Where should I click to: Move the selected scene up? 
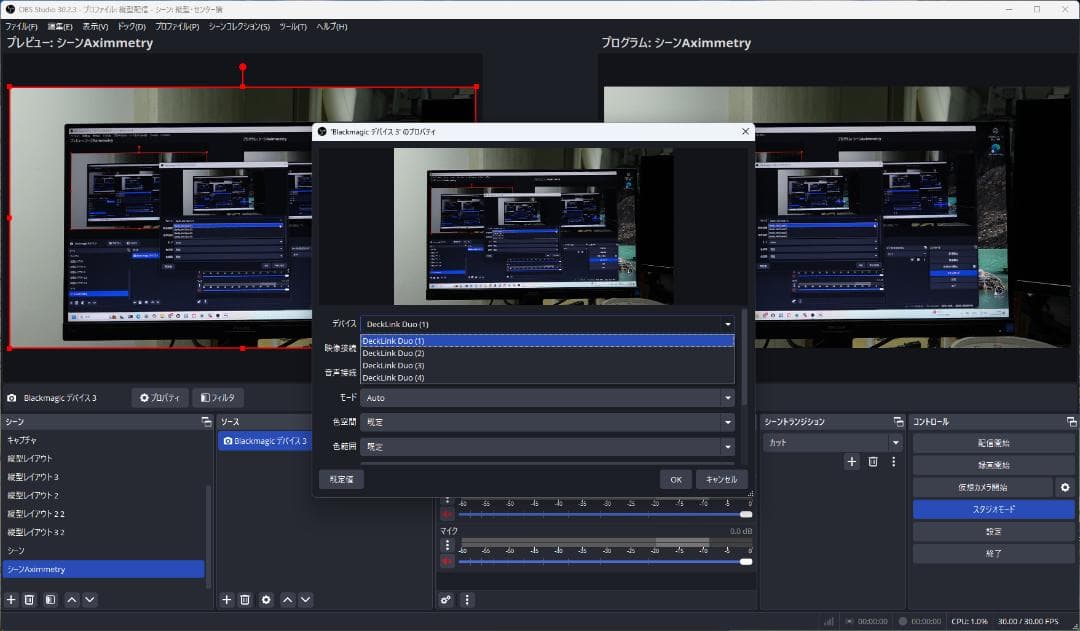coord(72,600)
